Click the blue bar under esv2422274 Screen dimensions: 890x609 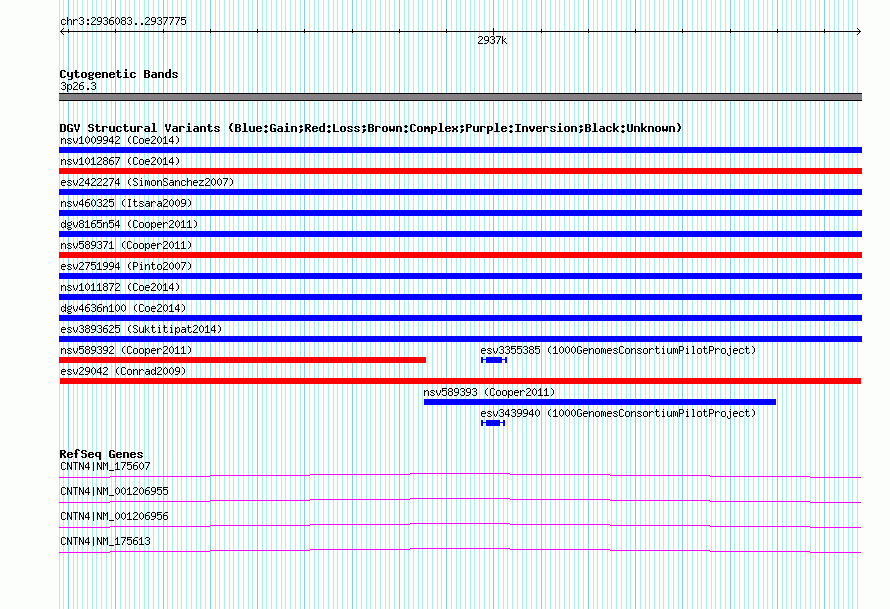click(460, 192)
